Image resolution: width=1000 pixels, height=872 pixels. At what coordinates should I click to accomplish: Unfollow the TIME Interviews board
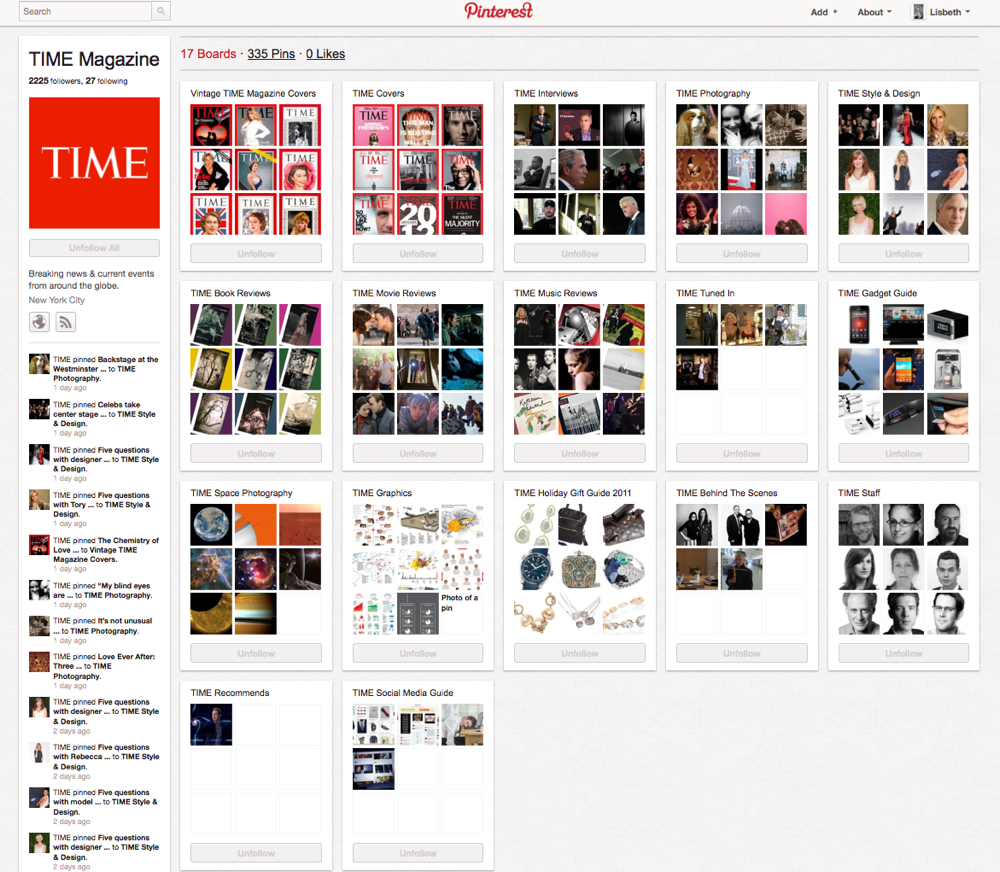coord(580,254)
